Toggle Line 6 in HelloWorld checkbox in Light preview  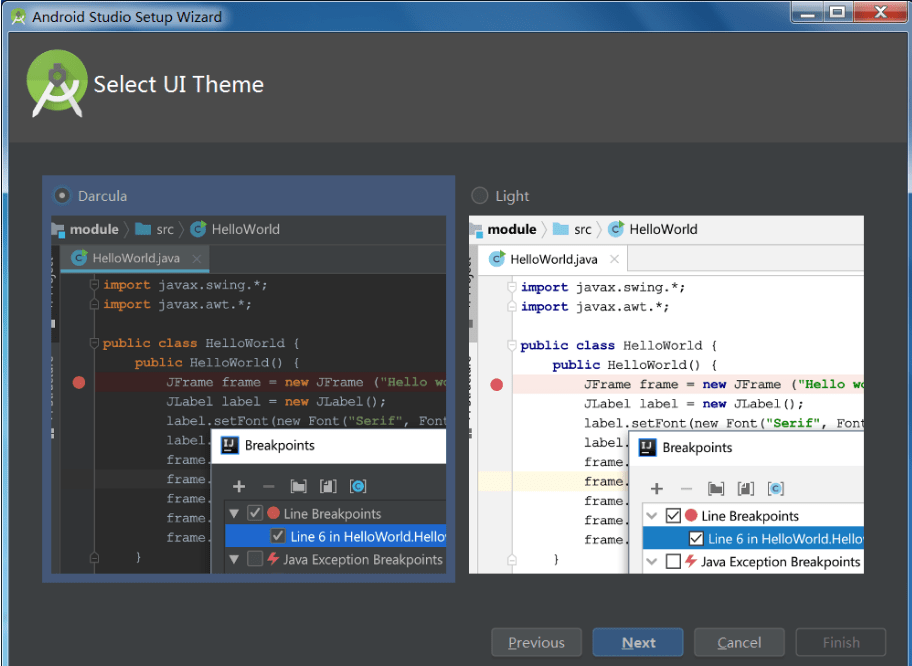tap(696, 539)
